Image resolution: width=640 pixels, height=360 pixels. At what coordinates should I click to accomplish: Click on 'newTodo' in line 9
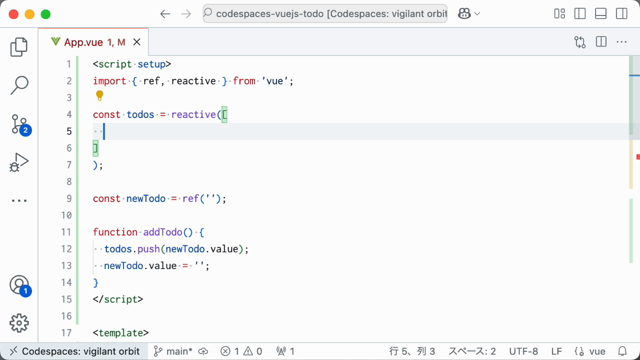click(x=146, y=199)
